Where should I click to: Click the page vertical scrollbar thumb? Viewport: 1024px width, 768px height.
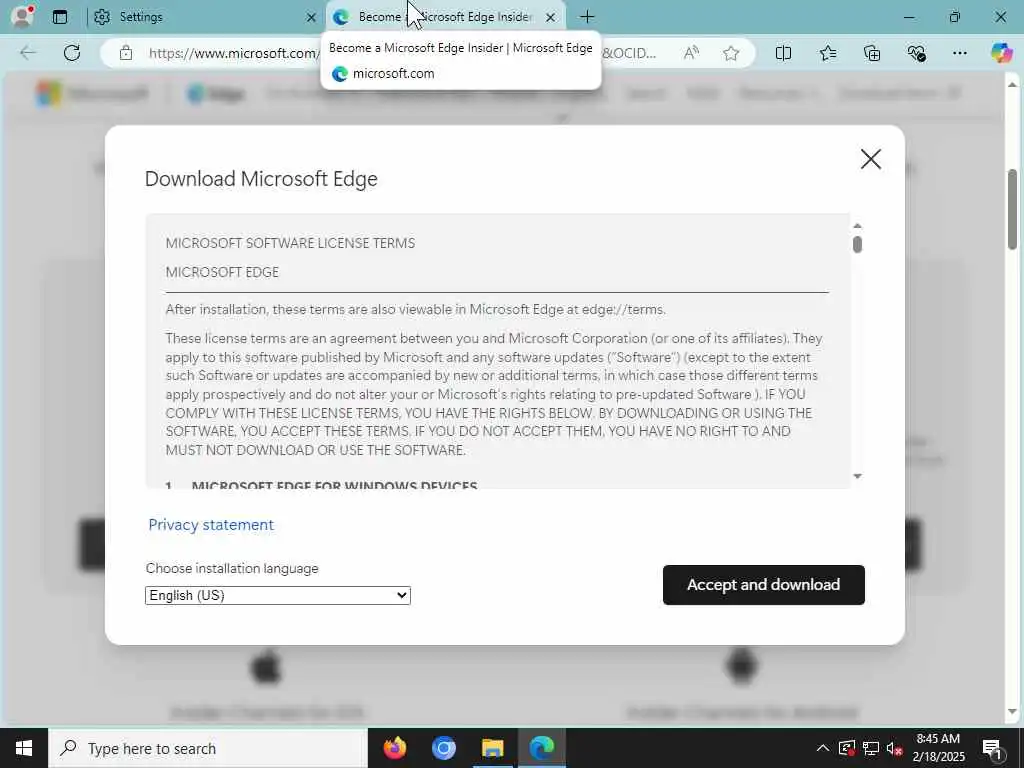1013,209
